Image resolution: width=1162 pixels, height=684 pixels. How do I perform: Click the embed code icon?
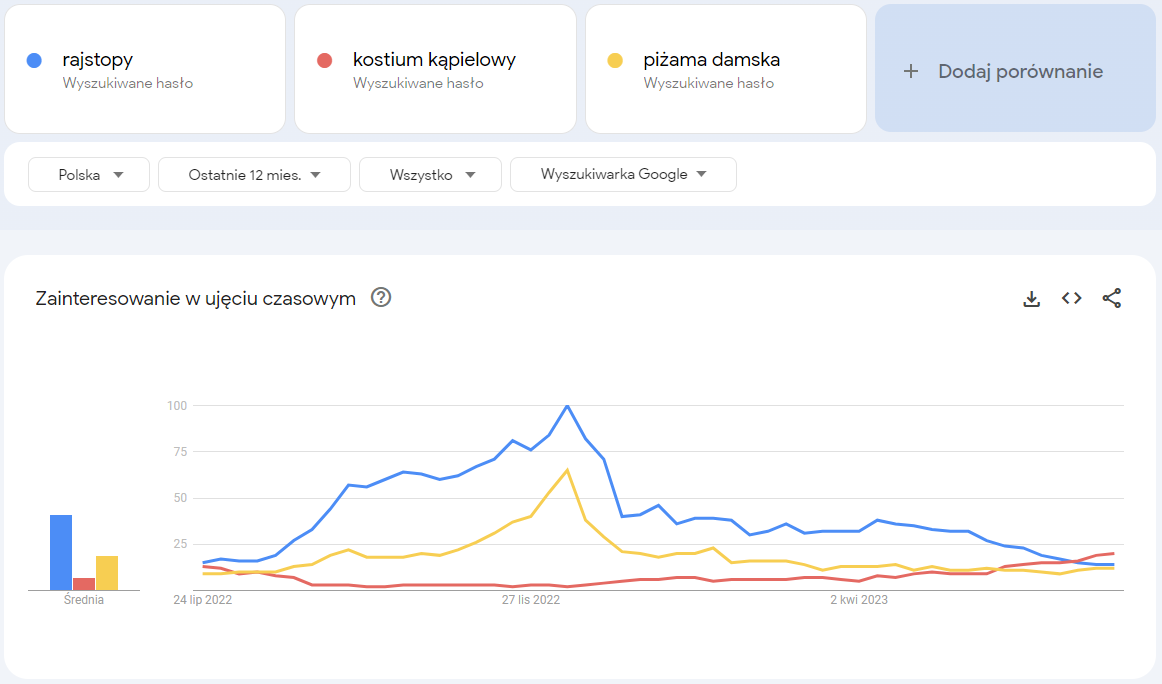[x=1072, y=298]
